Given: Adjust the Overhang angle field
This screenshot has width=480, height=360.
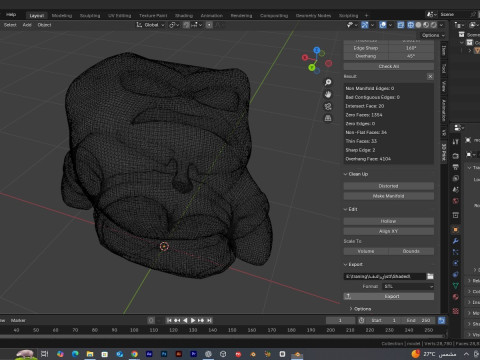Looking at the screenshot, I should point(389,56).
